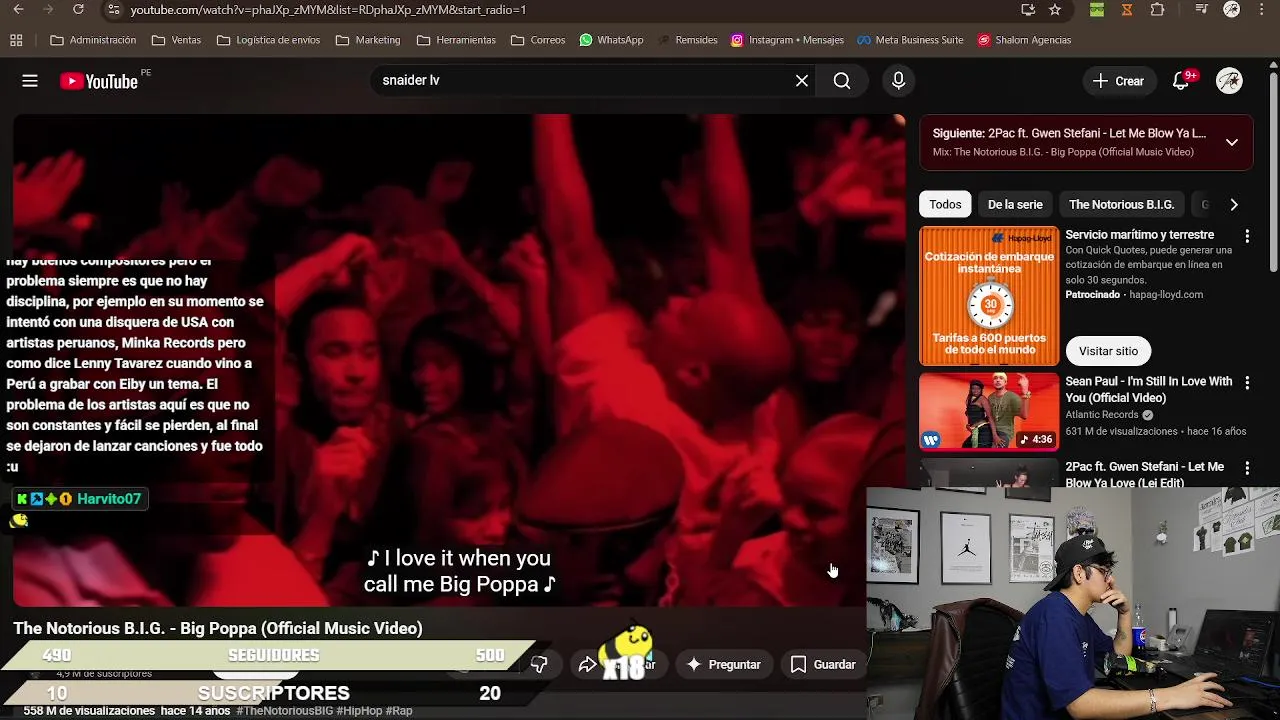Image resolution: width=1280 pixels, height=720 pixels.
Task: Click the Visitar sitio button
Action: click(x=1108, y=351)
